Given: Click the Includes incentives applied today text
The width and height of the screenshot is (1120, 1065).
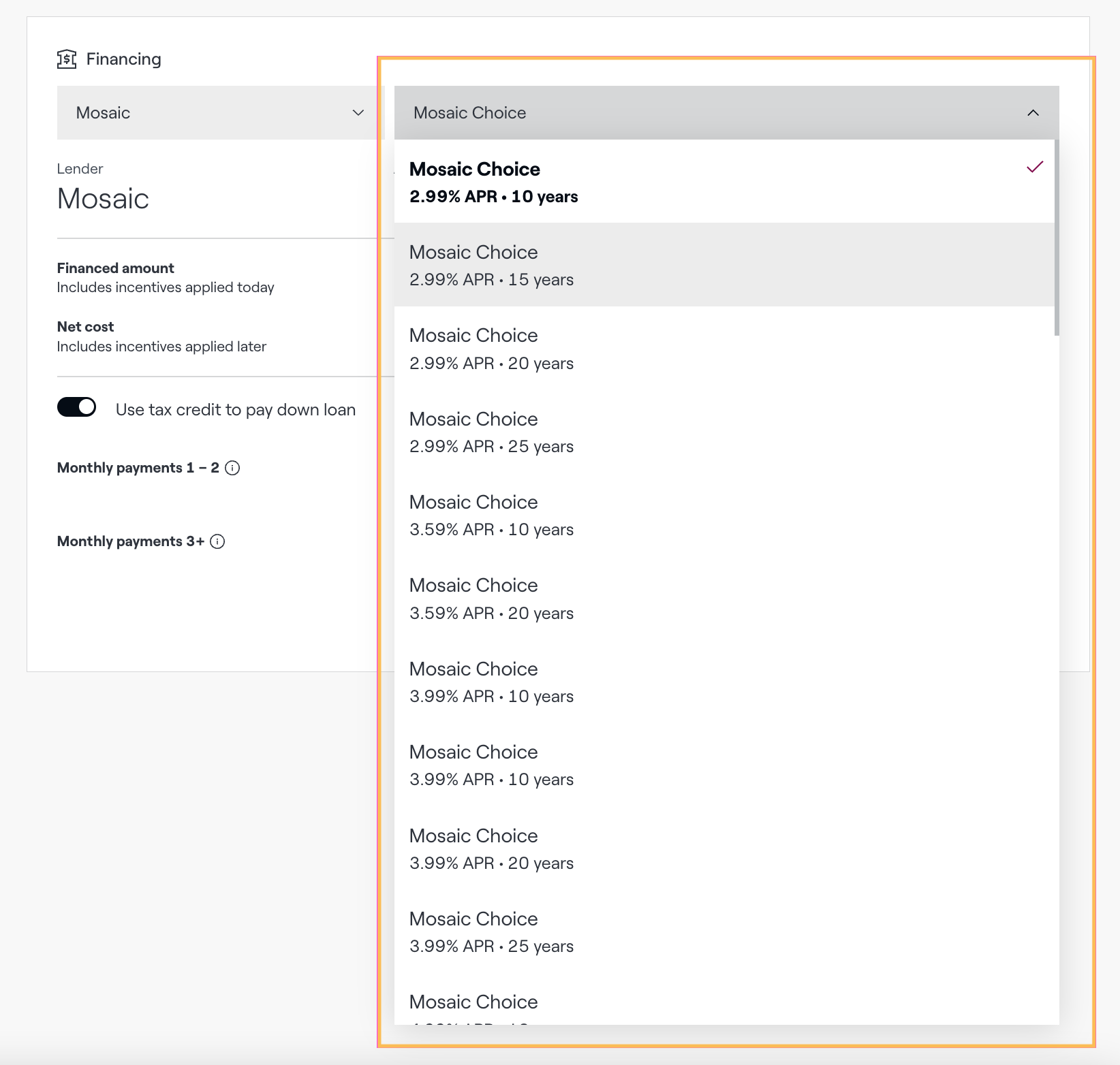Looking at the screenshot, I should coord(166,287).
